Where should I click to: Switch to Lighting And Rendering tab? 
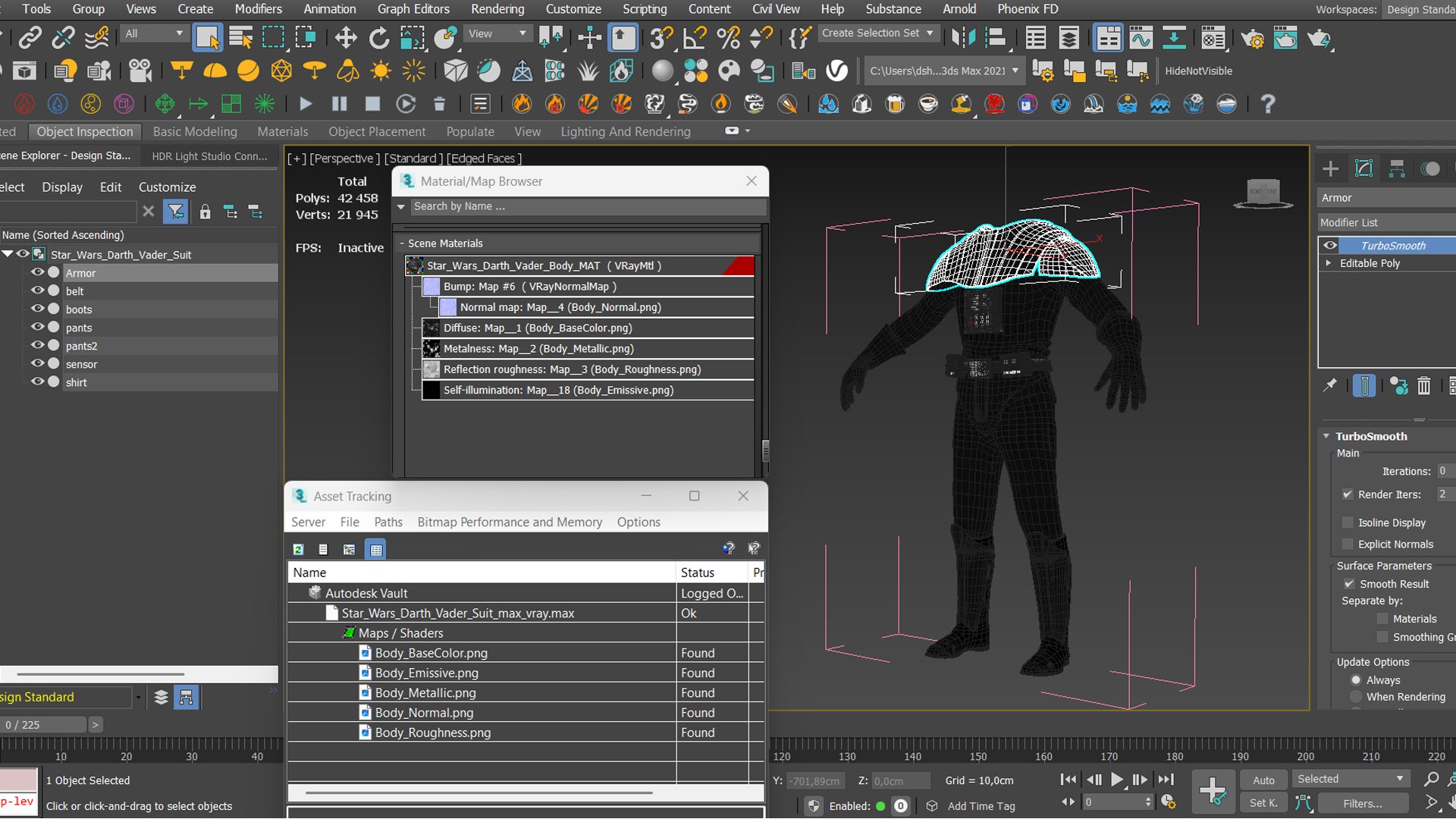pyautogui.click(x=626, y=131)
